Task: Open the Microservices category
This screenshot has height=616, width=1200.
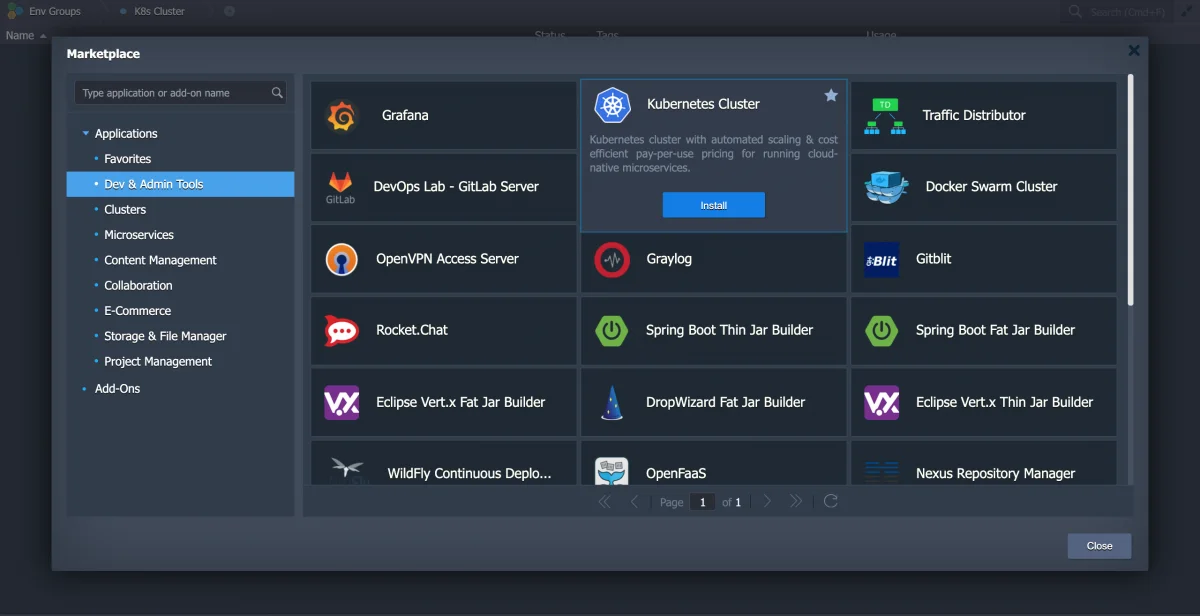Action: [x=139, y=235]
